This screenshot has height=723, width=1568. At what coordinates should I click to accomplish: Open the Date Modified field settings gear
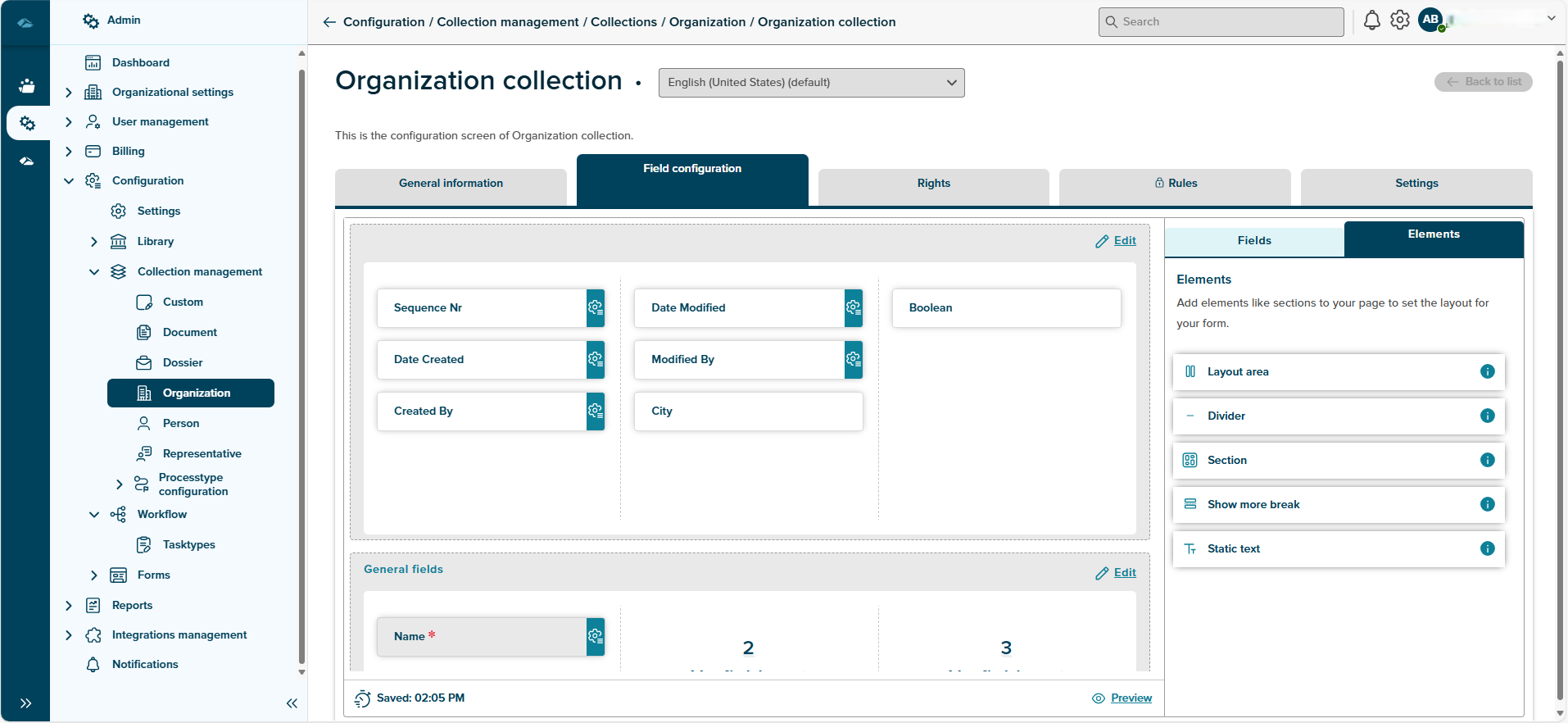[854, 308]
